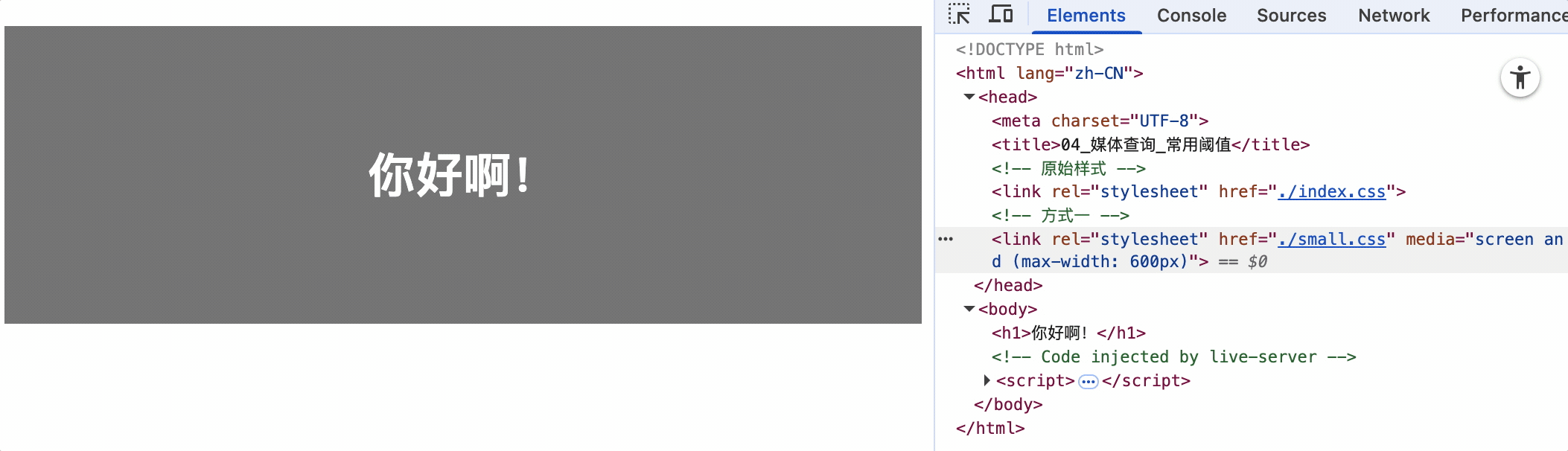Open the accessibility tree button

click(1520, 77)
